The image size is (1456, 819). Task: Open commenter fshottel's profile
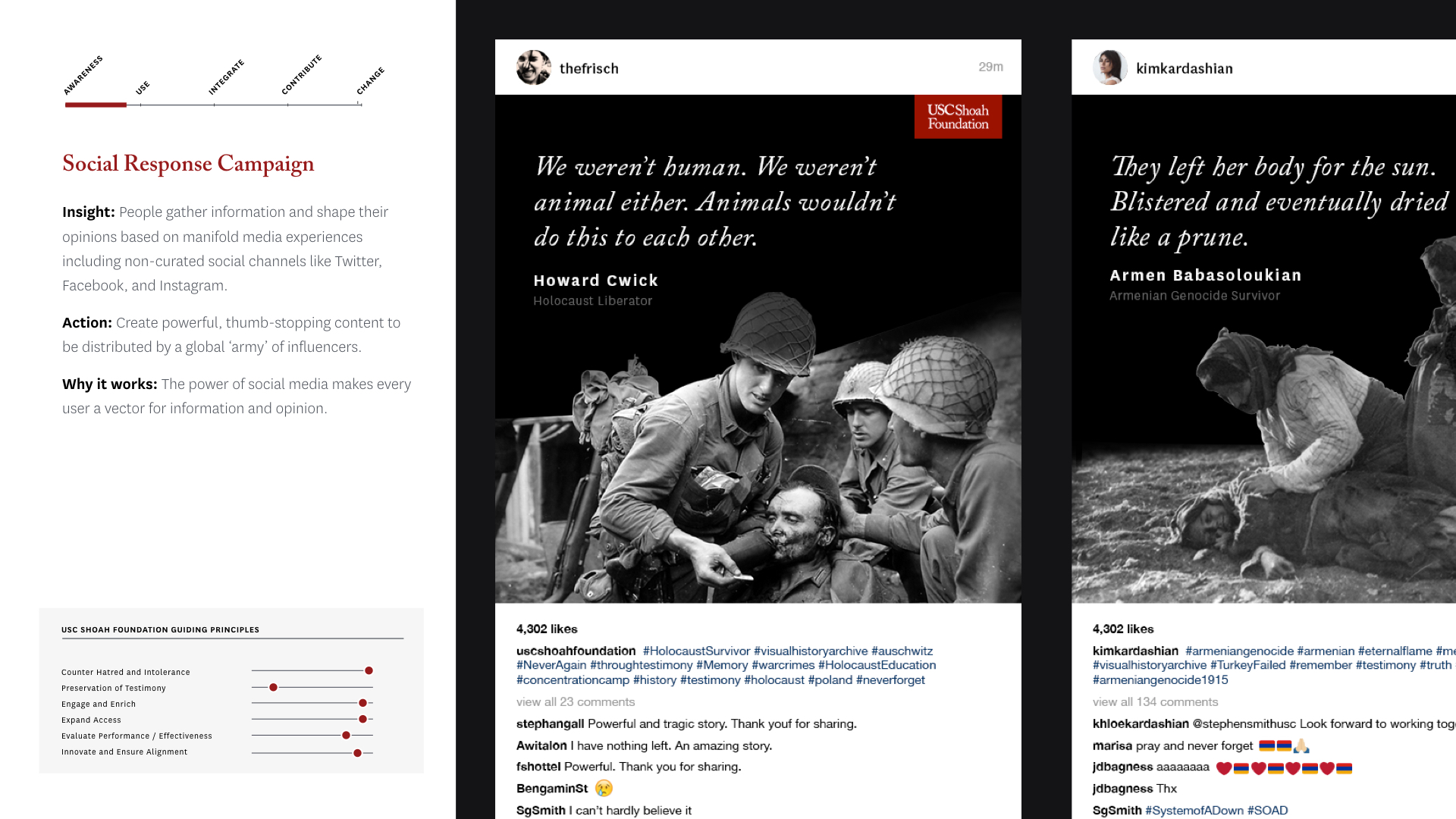coord(538,767)
